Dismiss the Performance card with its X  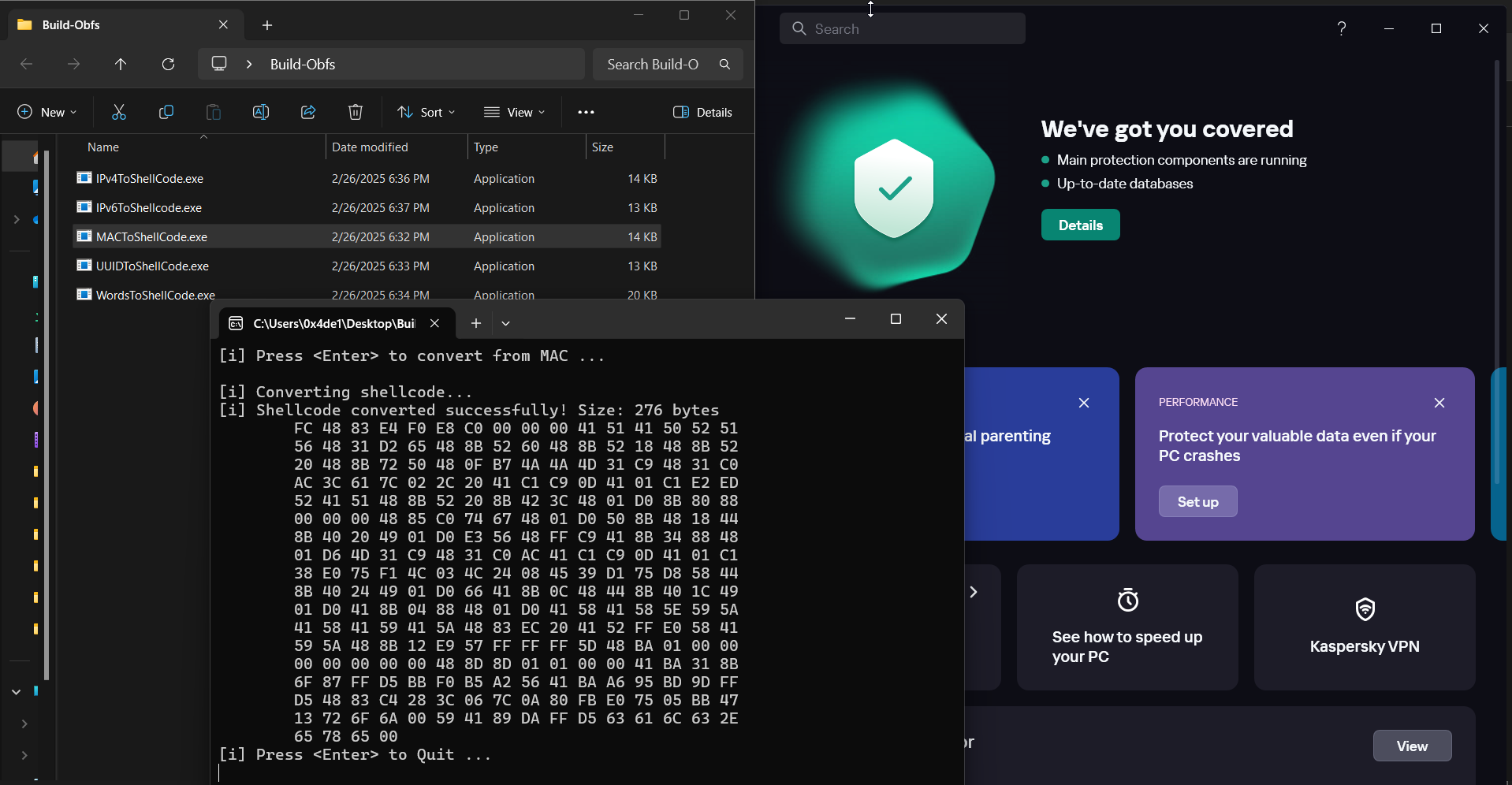pos(1439,403)
